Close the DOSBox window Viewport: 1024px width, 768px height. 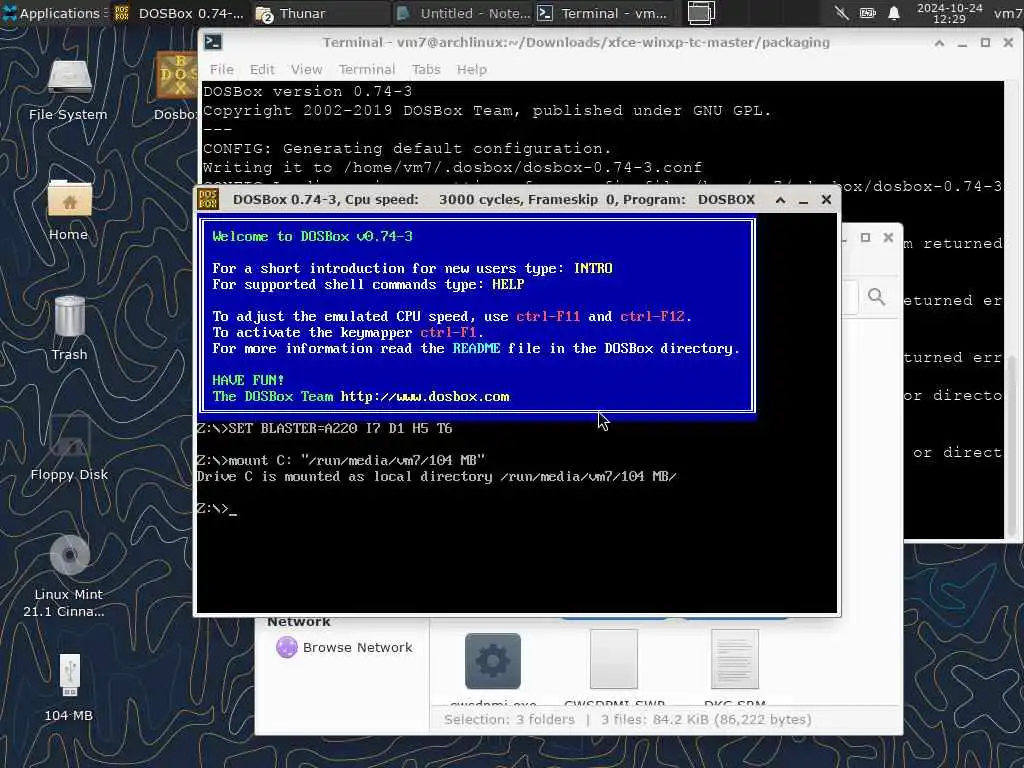[x=826, y=200]
